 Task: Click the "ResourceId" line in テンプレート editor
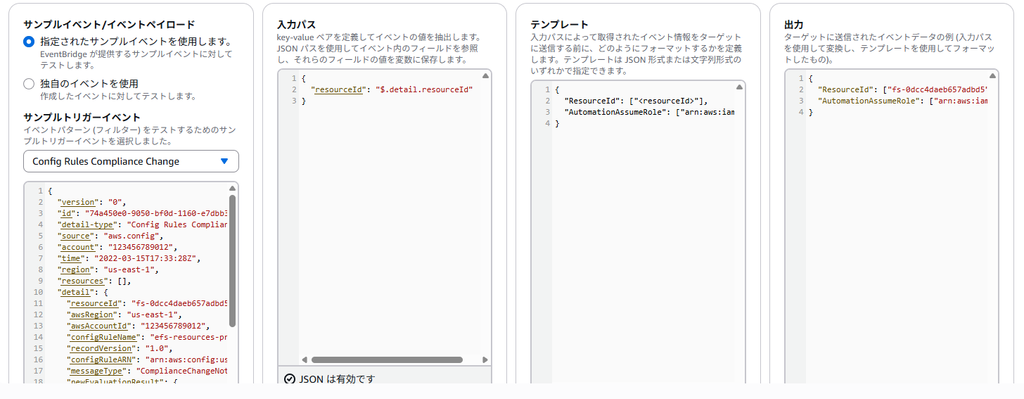point(636,101)
